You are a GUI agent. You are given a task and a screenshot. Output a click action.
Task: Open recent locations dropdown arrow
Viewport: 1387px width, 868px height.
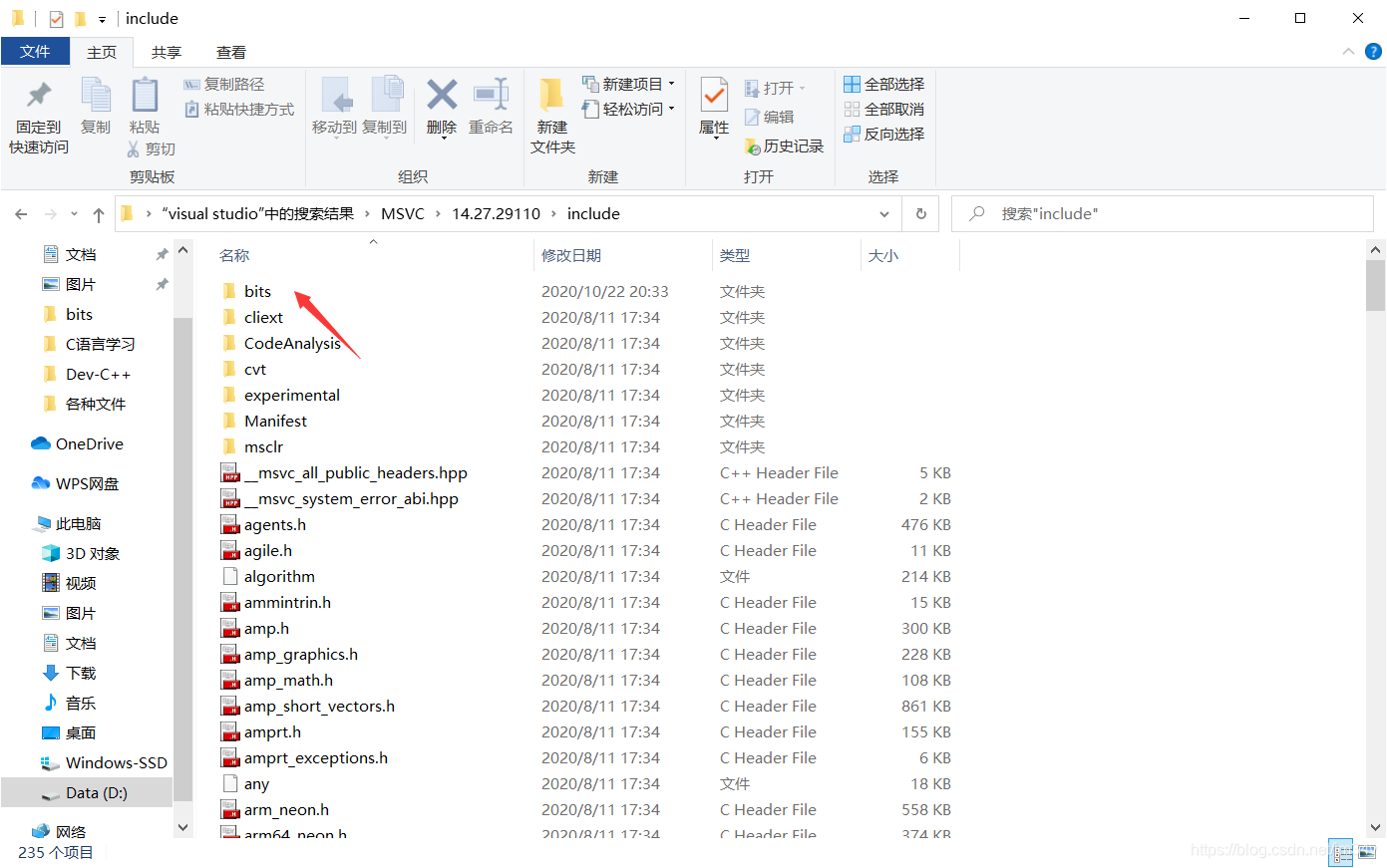(75, 214)
